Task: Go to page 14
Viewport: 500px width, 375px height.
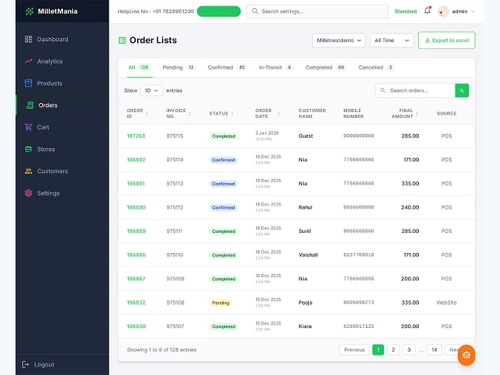Action: 434,350
